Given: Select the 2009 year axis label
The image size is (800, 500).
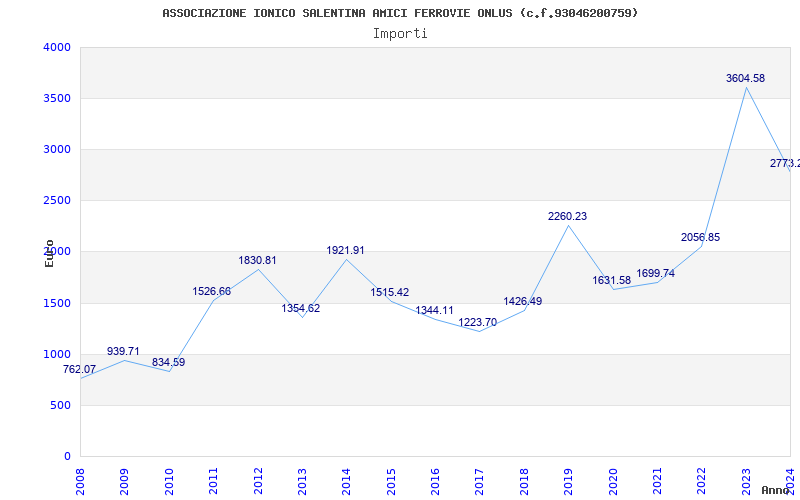Looking at the screenshot, I should tap(124, 482).
